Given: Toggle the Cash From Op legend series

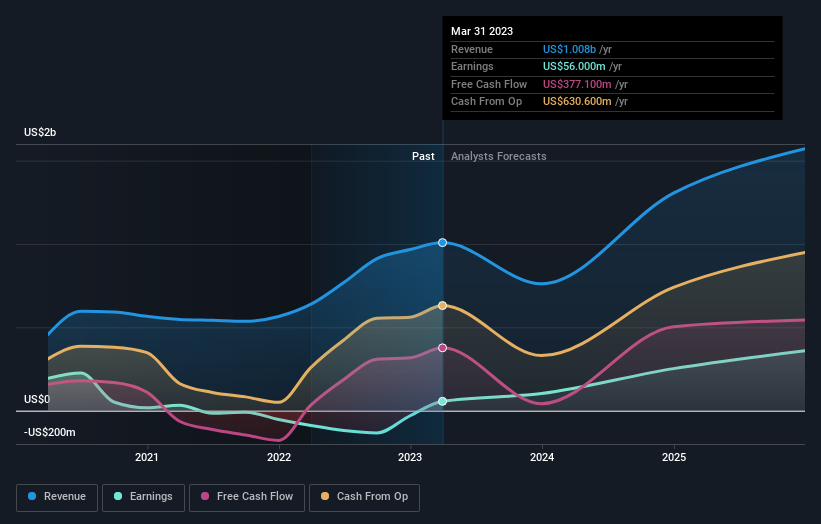Looking at the screenshot, I should tap(364, 497).
